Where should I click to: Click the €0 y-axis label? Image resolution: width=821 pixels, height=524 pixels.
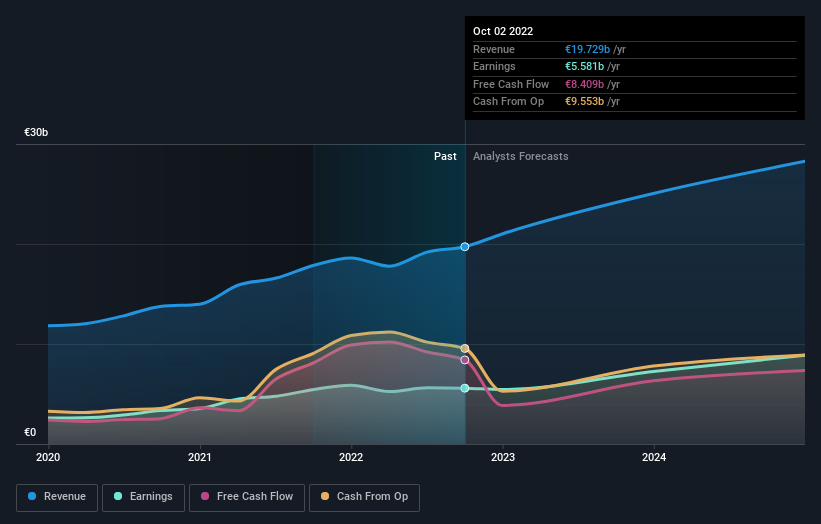coord(30,432)
